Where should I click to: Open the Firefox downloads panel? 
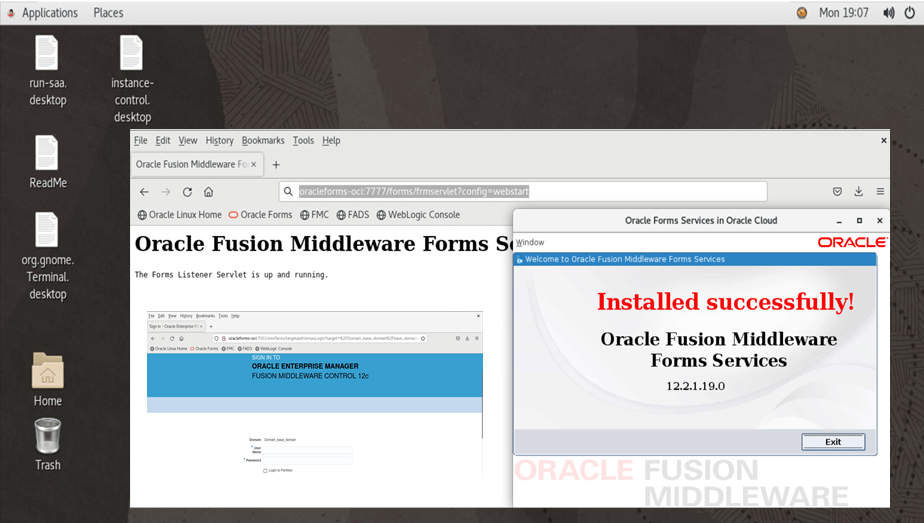(859, 191)
